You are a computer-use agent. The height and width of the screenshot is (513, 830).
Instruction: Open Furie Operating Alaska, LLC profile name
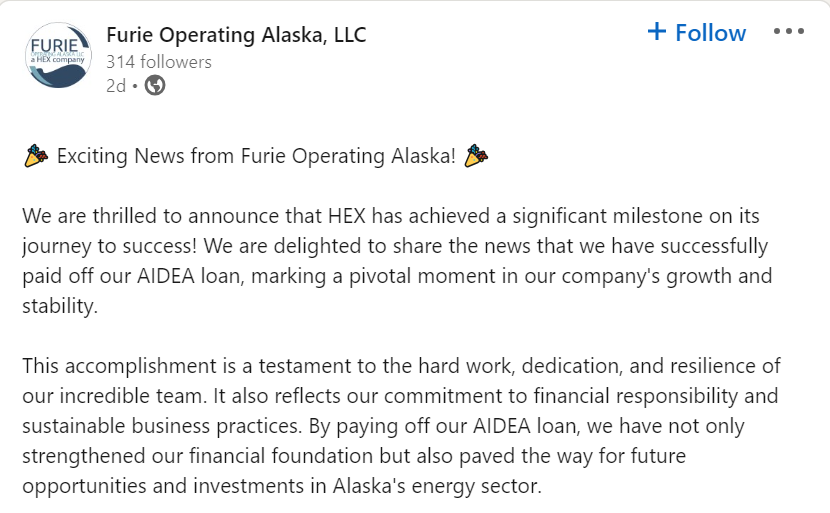tap(236, 35)
